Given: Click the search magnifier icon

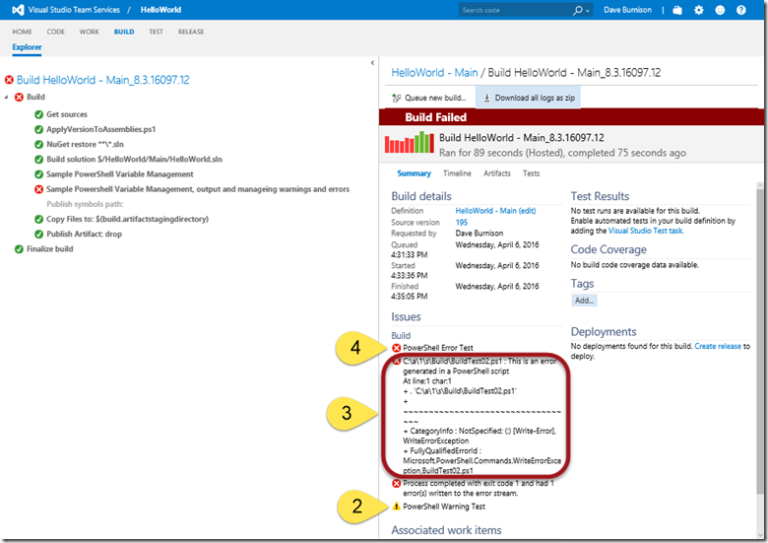Looking at the screenshot, I should point(577,10).
